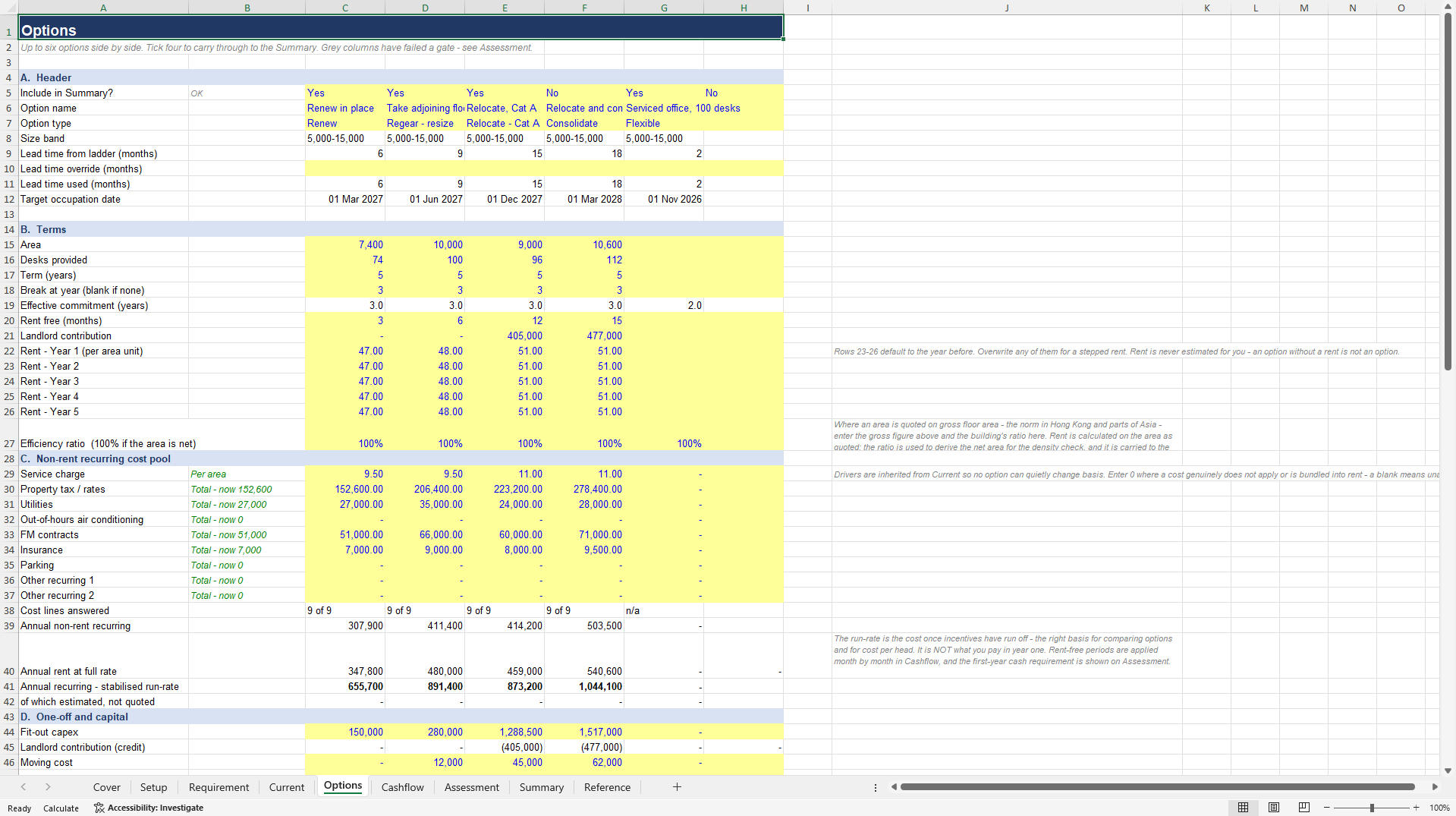Image resolution: width=1456 pixels, height=816 pixels.
Task: Open the Current sheet tab
Action: click(x=287, y=787)
